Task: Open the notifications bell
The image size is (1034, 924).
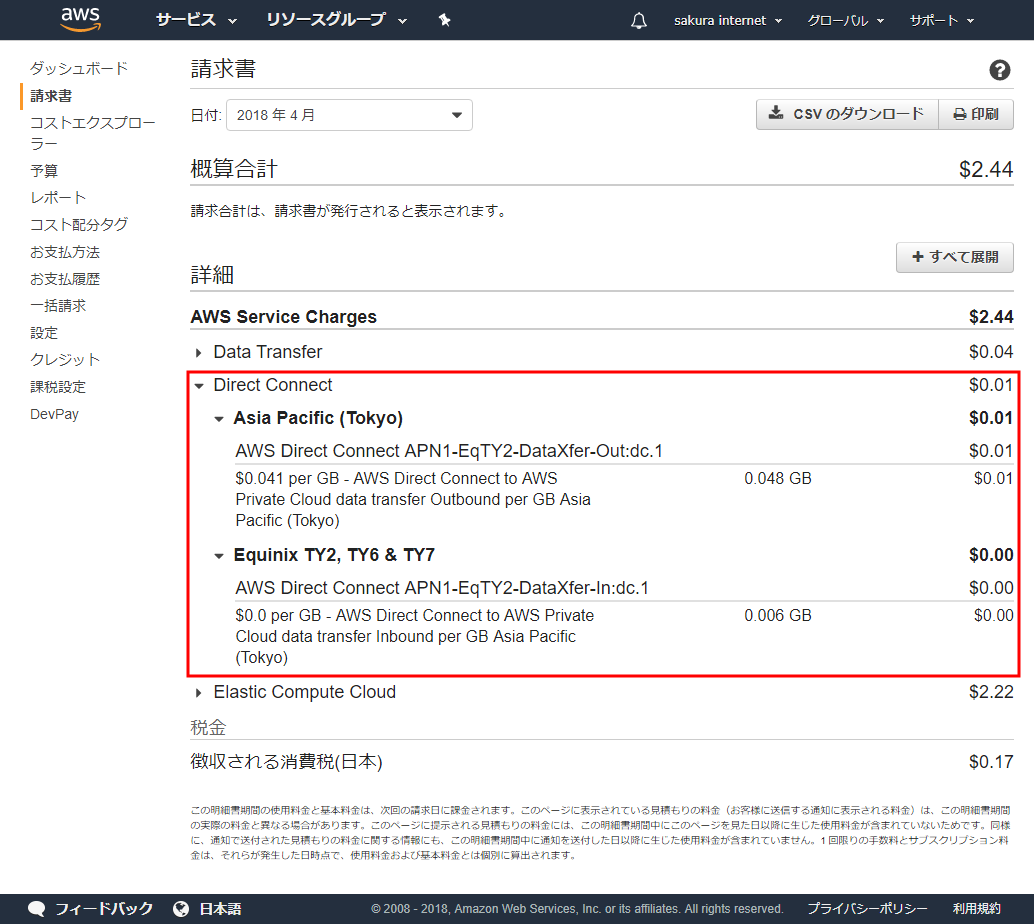Action: click(639, 21)
